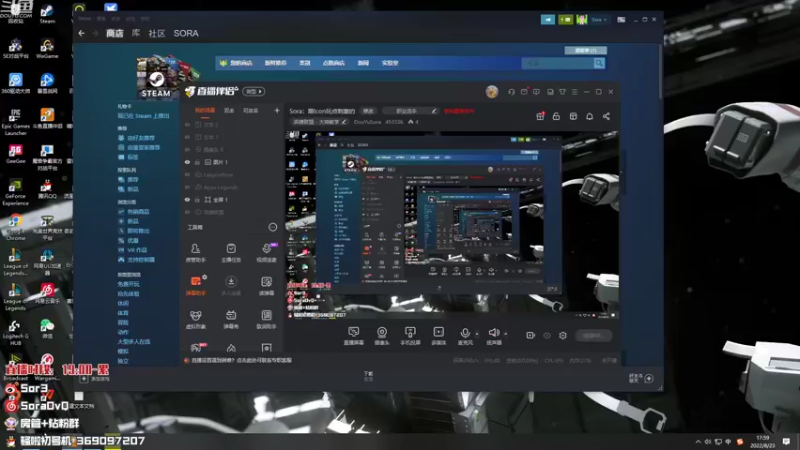Select second scene tab in streaming app
This screenshot has width=800, height=450.
tap(229, 110)
